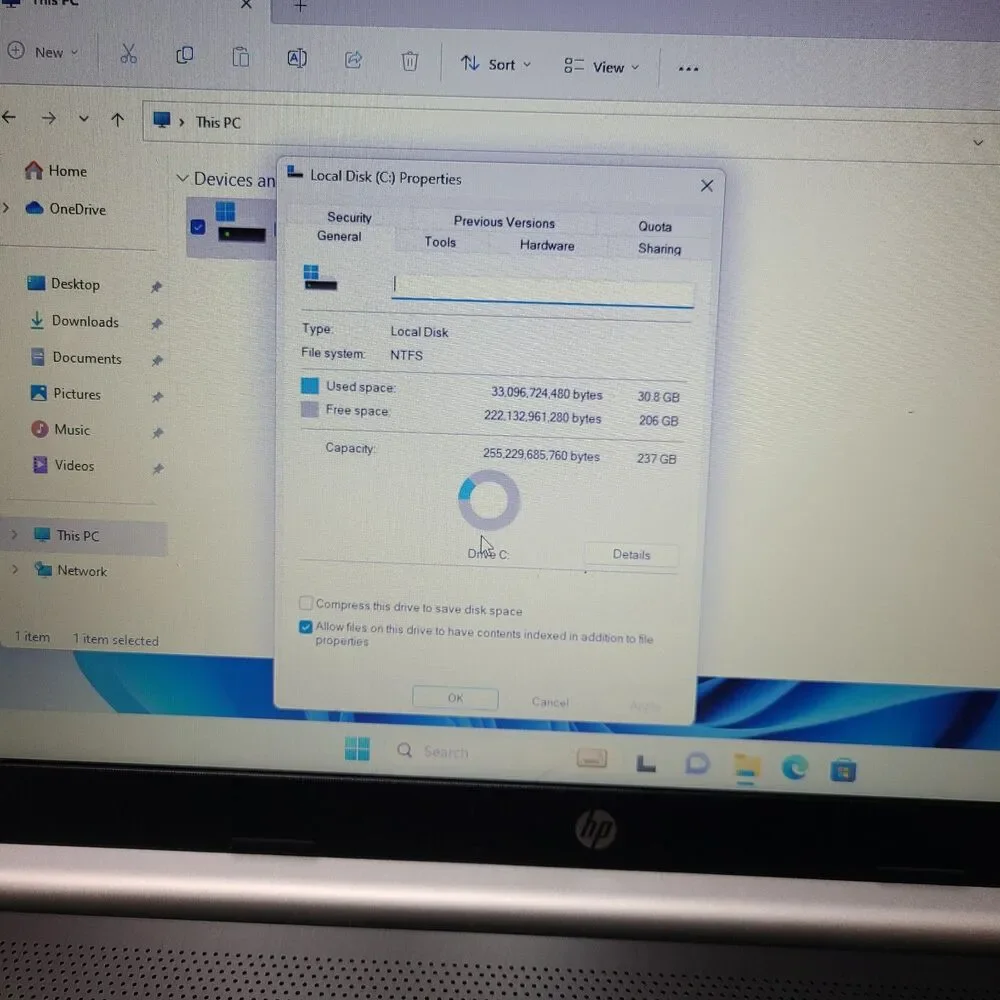Viewport: 1000px width, 1000px height.
Task: Open OneDrive in the navigation pane
Action: 66,209
